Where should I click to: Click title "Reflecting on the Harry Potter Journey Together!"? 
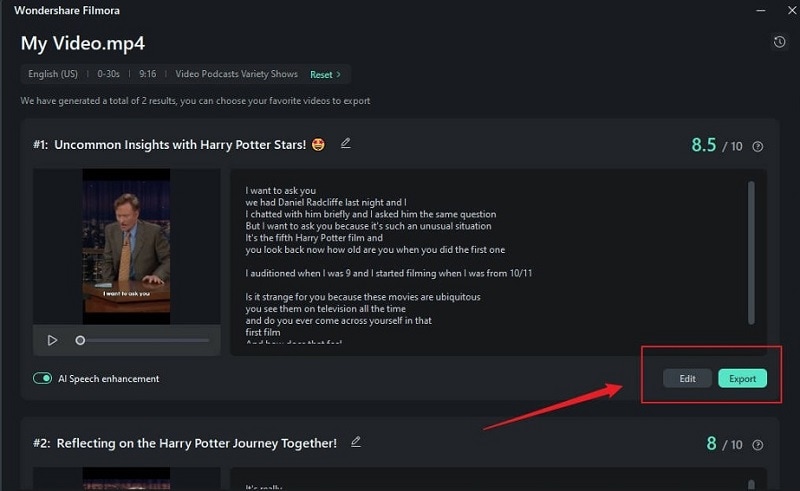pos(196,443)
